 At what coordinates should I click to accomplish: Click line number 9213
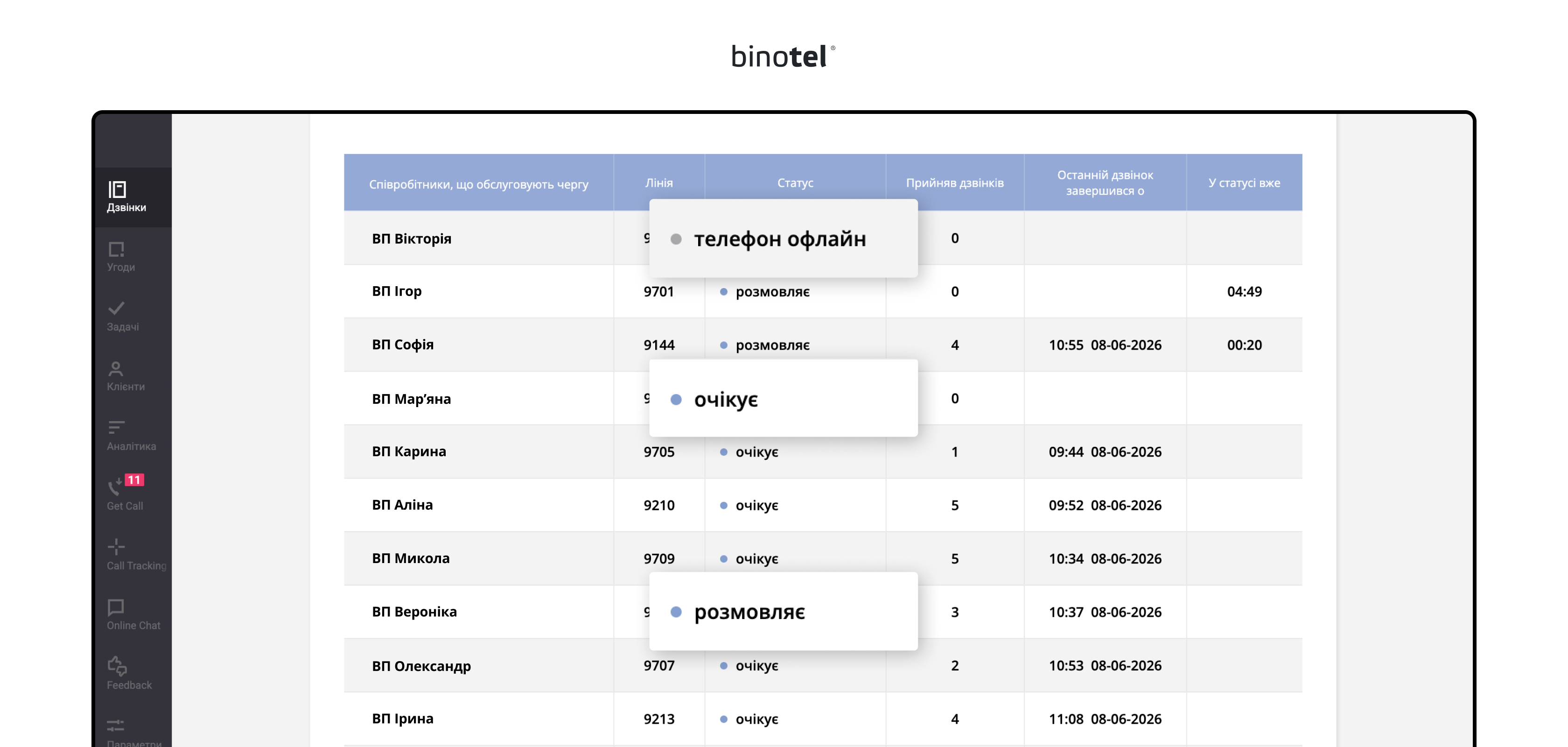(x=659, y=719)
